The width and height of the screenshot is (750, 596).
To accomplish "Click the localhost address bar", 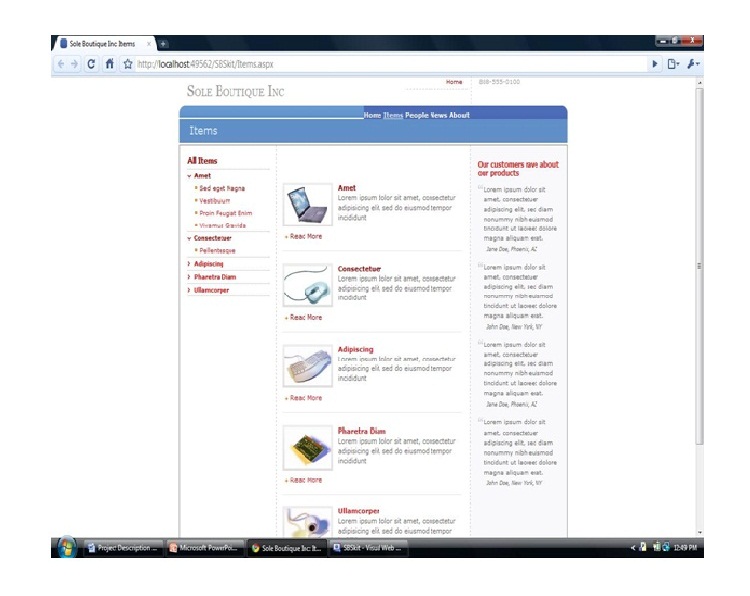I will click(390, 64).
